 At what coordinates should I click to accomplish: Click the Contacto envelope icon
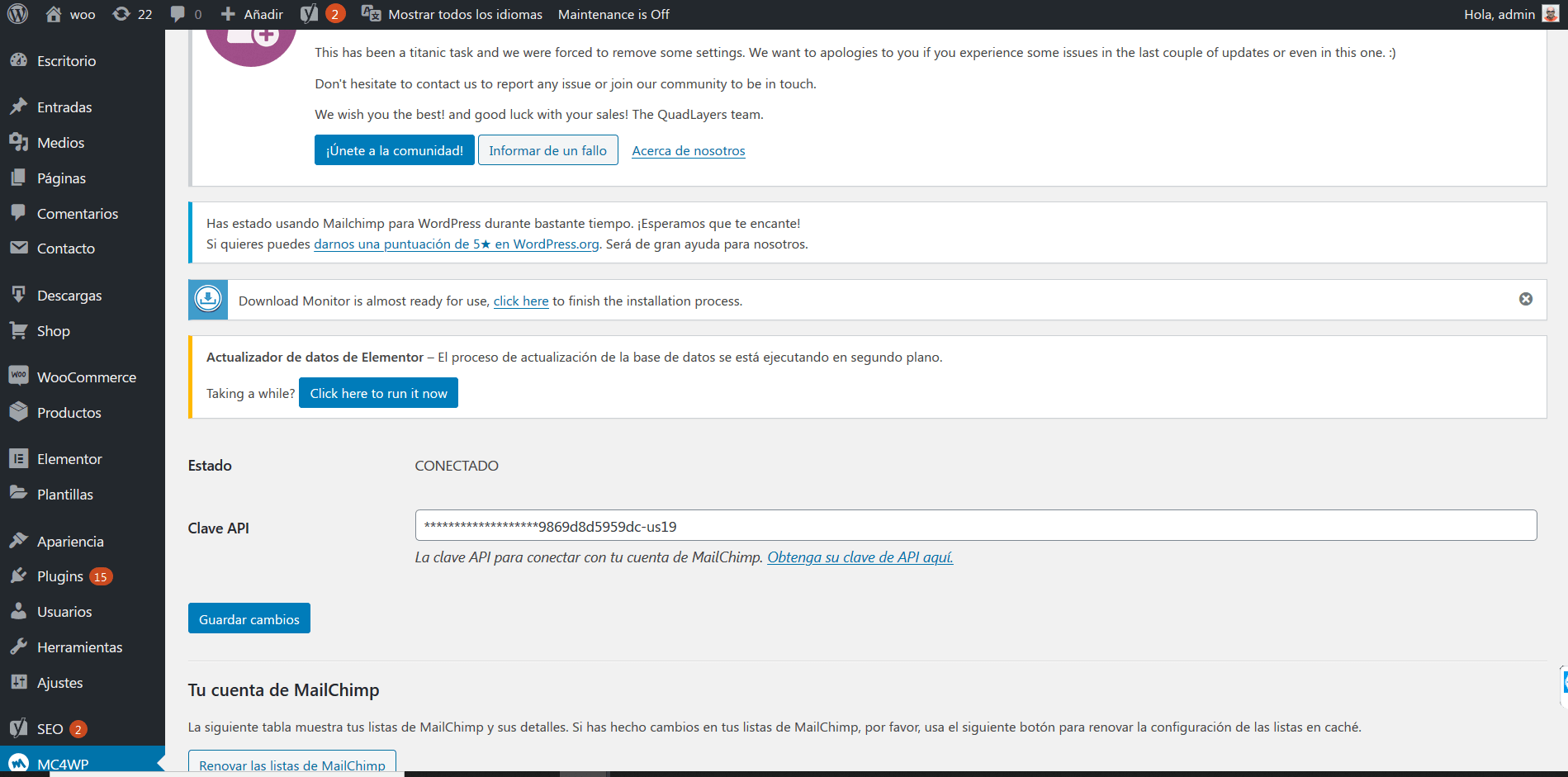18,248
